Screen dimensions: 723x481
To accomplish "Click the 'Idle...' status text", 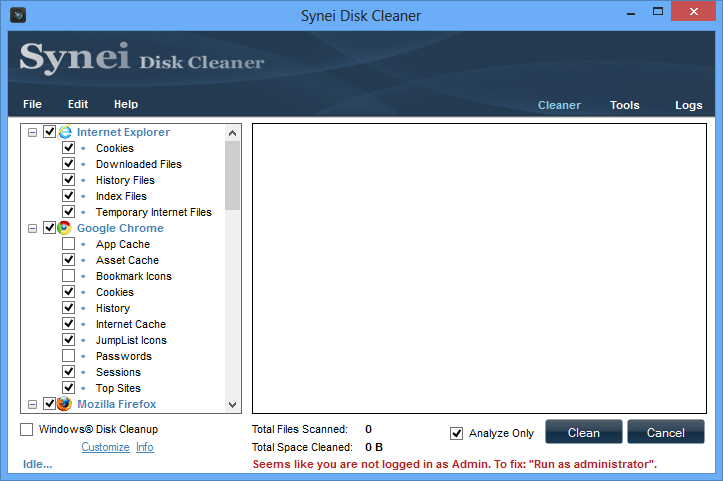I will pyautogui.click(x=37, y=464).
